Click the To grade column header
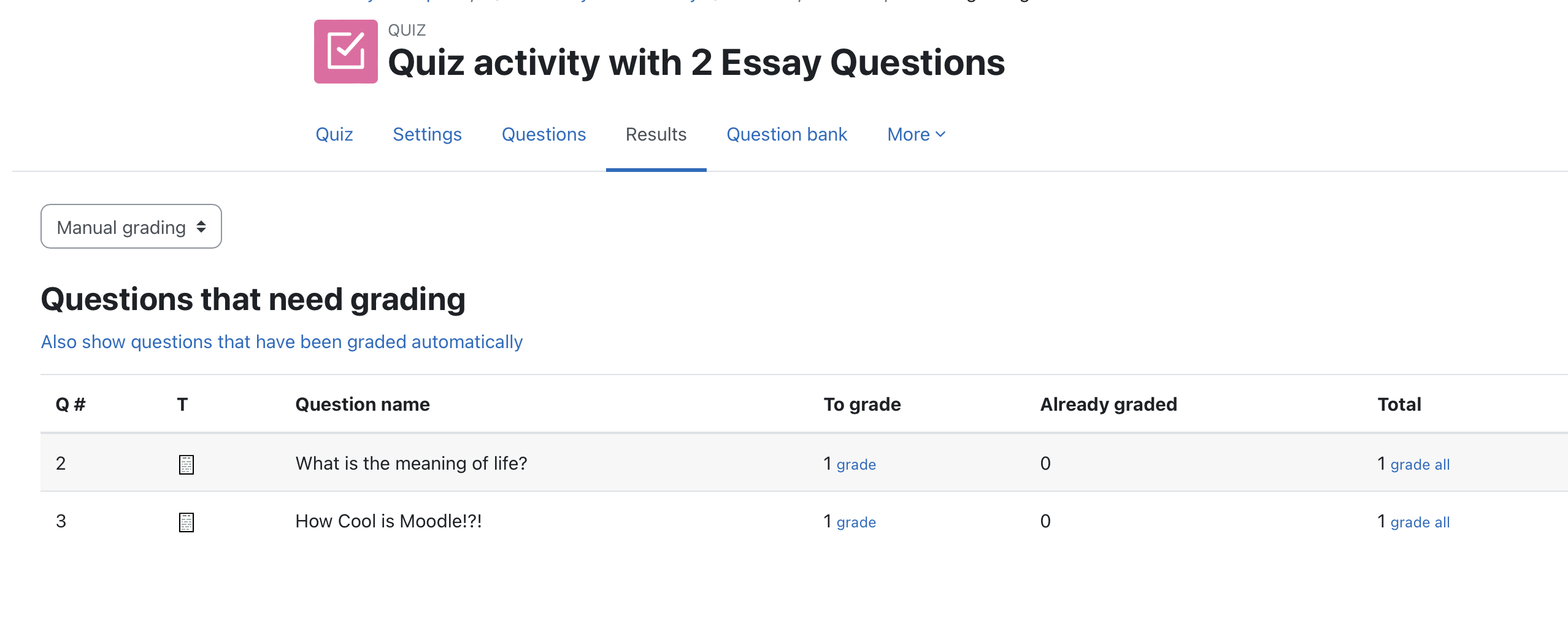This screenshot has width=1568, height=625. coord(862,405)
